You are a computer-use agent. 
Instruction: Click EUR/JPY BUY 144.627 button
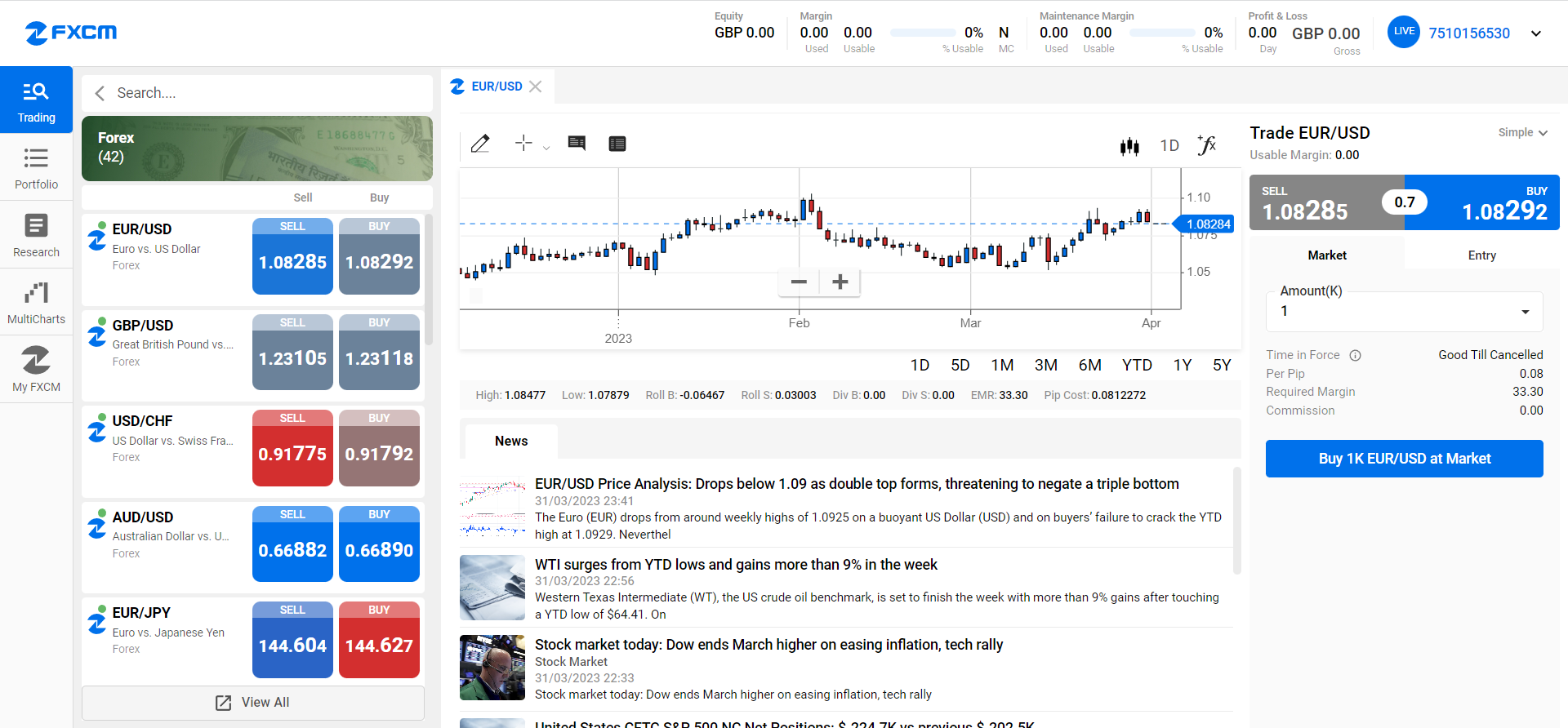[379, 640]
